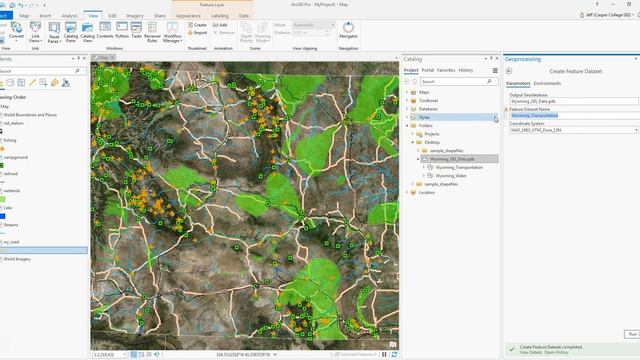Screen dimensions: 640x360
Task: Open the History tab in Catalog
Action: click(x=466, y=70)
